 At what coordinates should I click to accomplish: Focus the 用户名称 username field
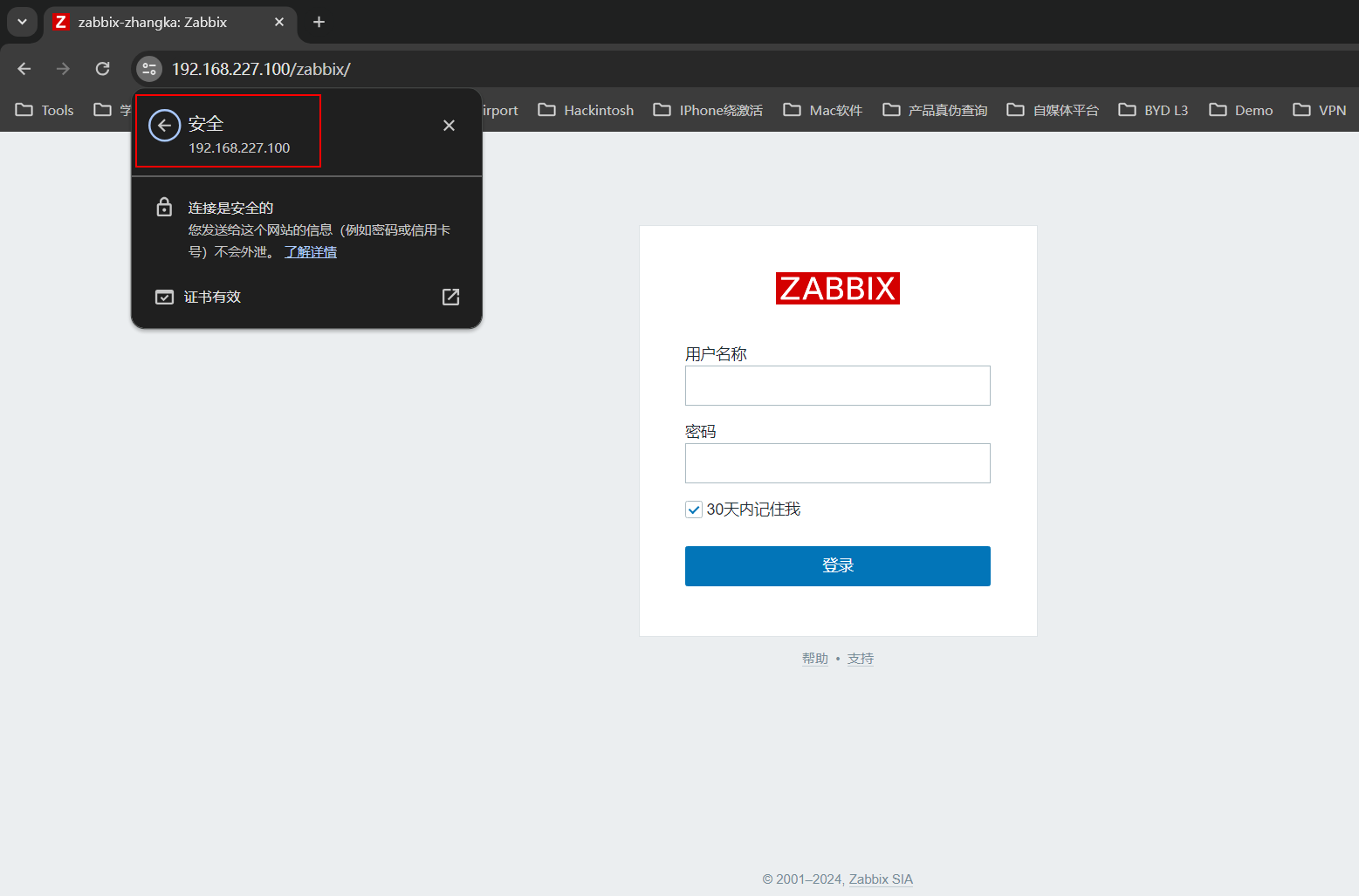click(838, 386)
